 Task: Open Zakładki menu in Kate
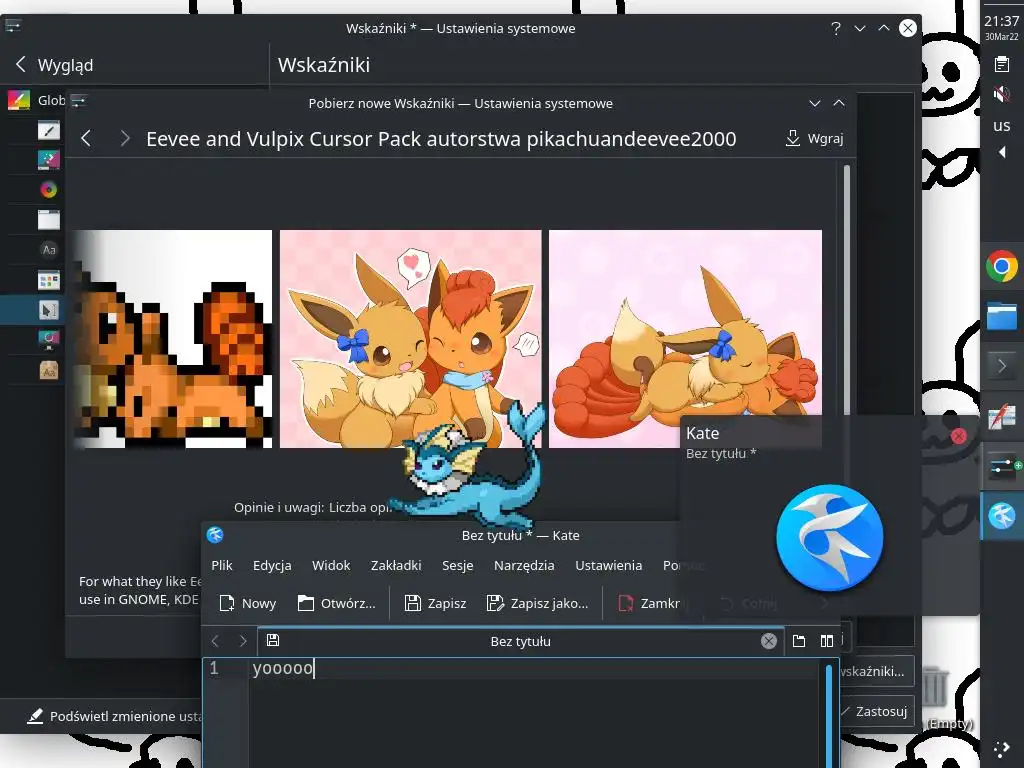coord(396,566)
